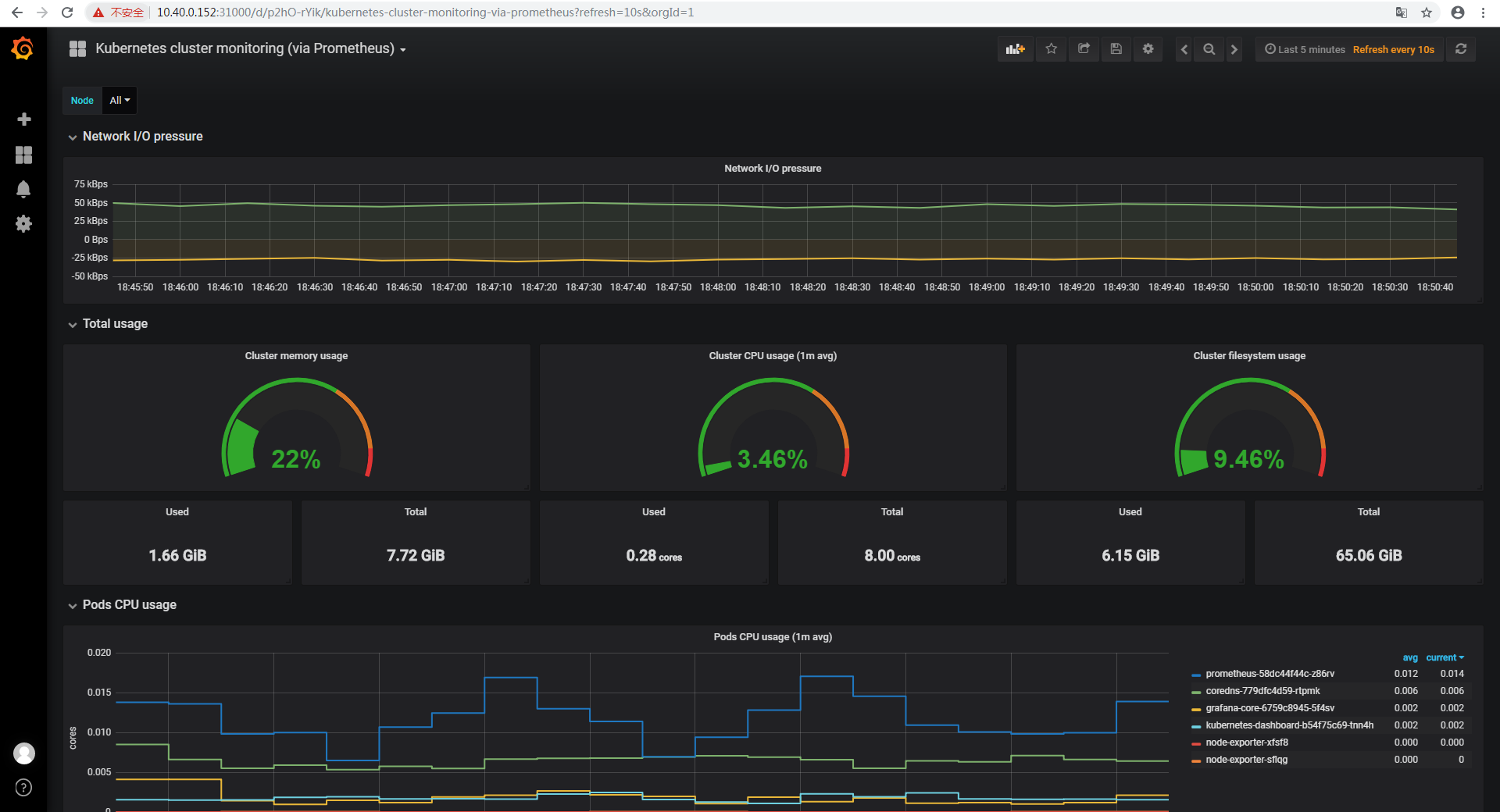Open dashboard settings cog icon
1500x812 pixels.
[1148, 49]
